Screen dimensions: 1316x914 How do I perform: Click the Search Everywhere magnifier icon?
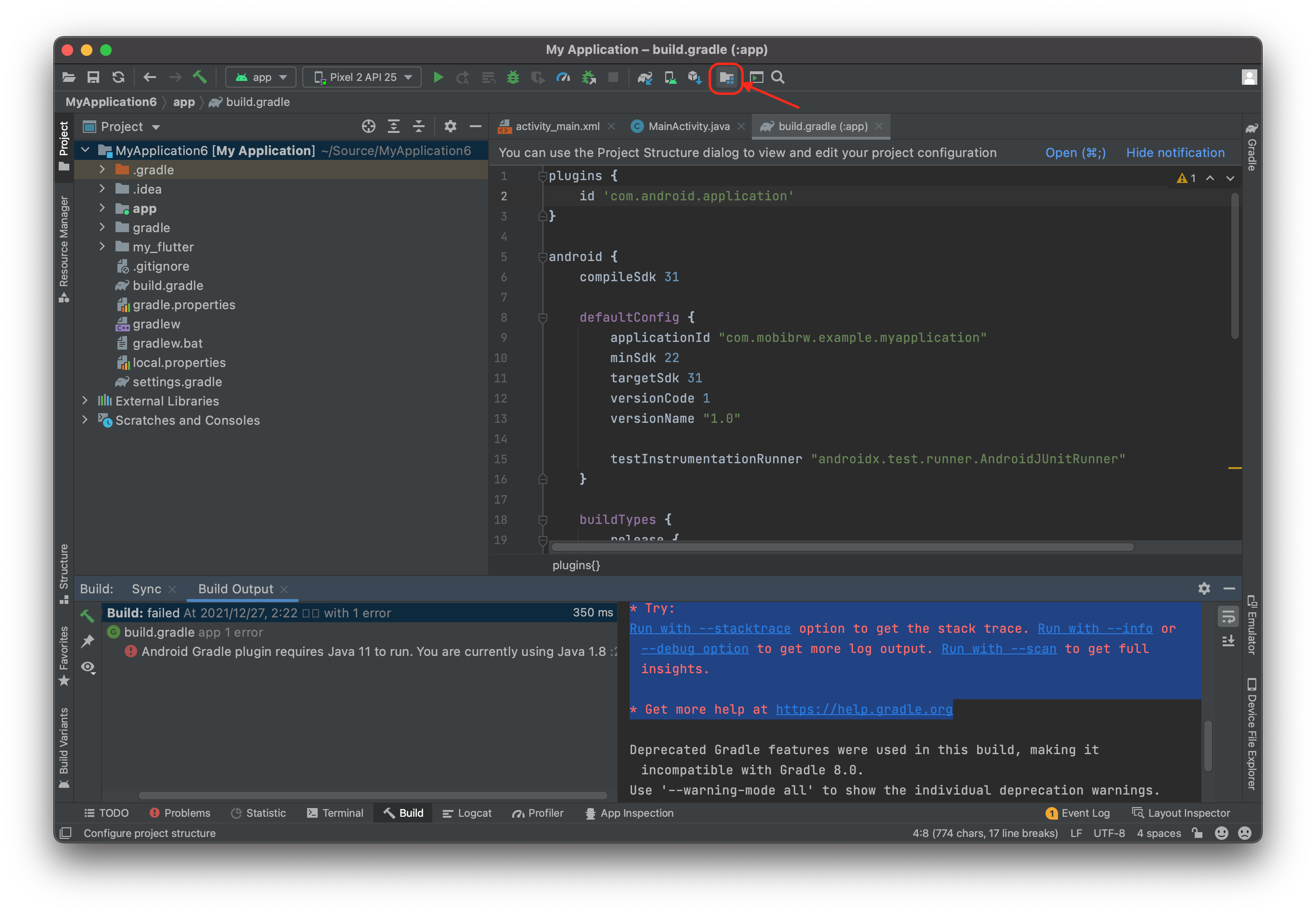(x=778, y=78)
